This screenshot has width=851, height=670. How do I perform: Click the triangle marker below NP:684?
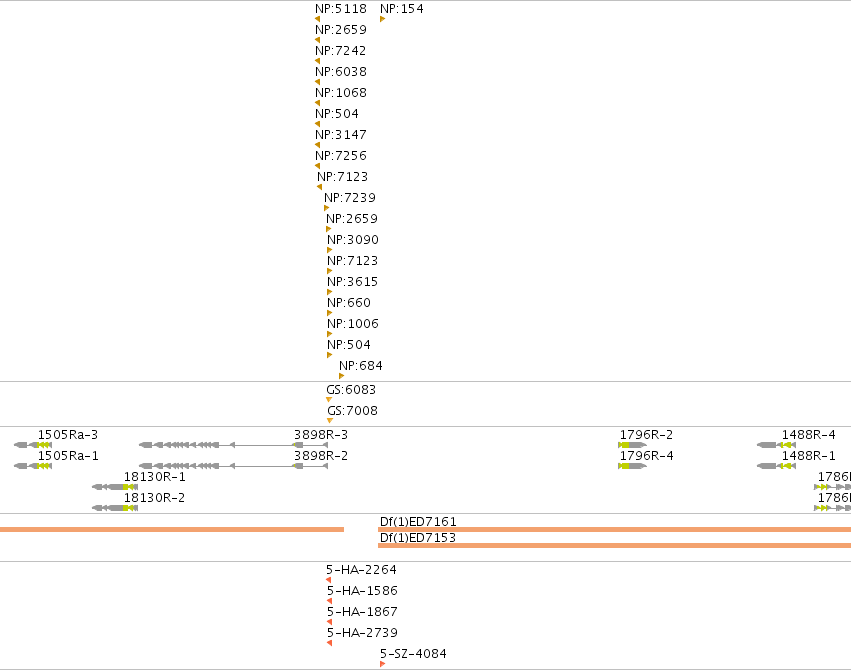(x=341, y=376)
